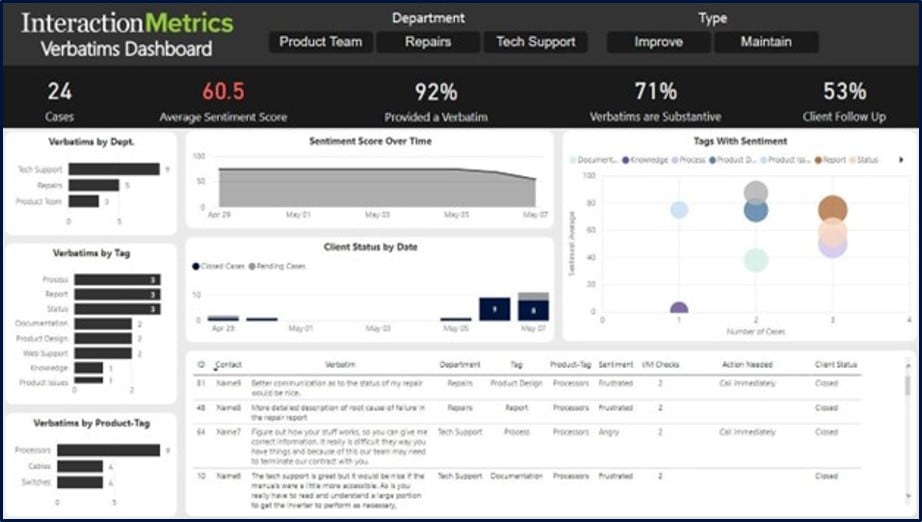The height and width of the screenshot is (522, 922).
Task: Select the dark blue Product Design bubble
Action: (x=756, y=212)
